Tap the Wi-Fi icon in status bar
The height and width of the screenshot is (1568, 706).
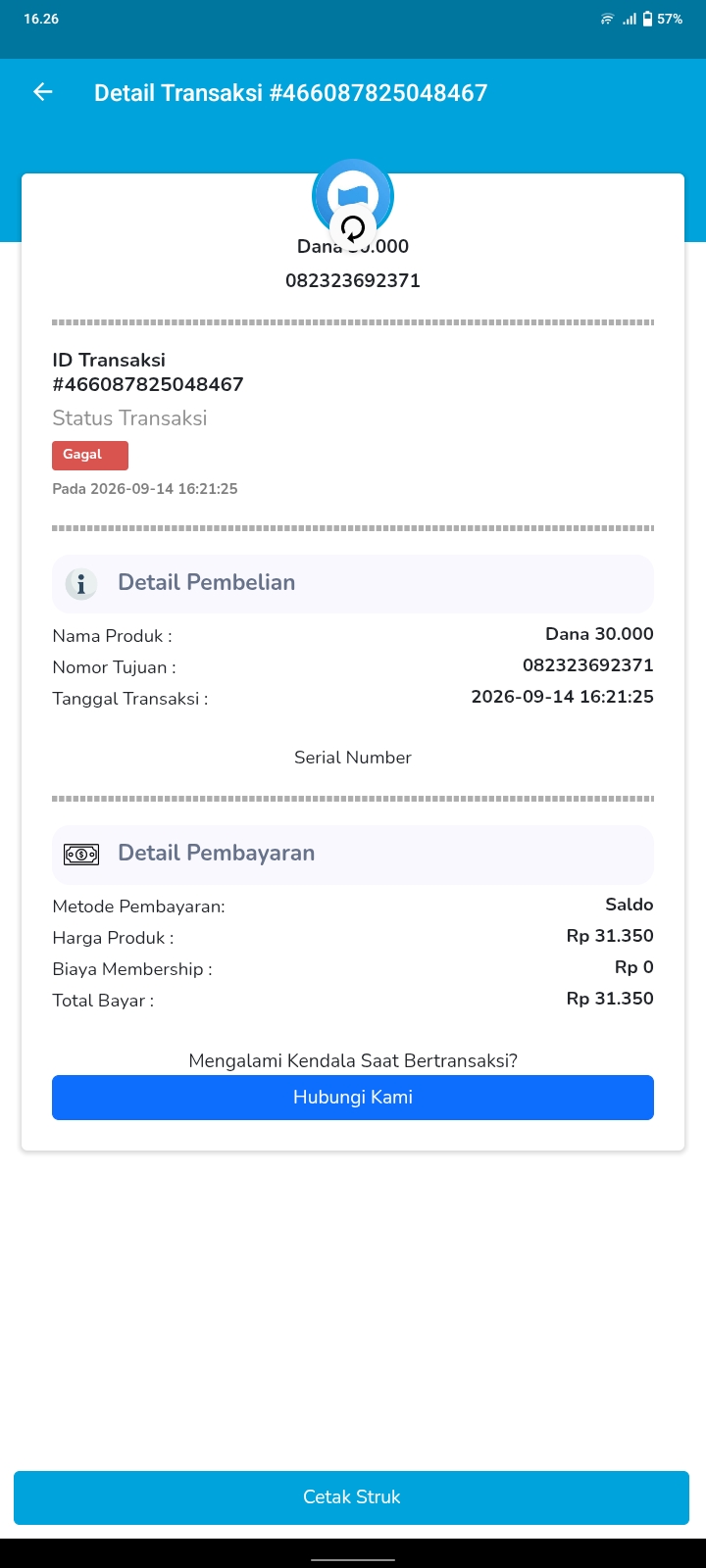(x=607, y=19)
